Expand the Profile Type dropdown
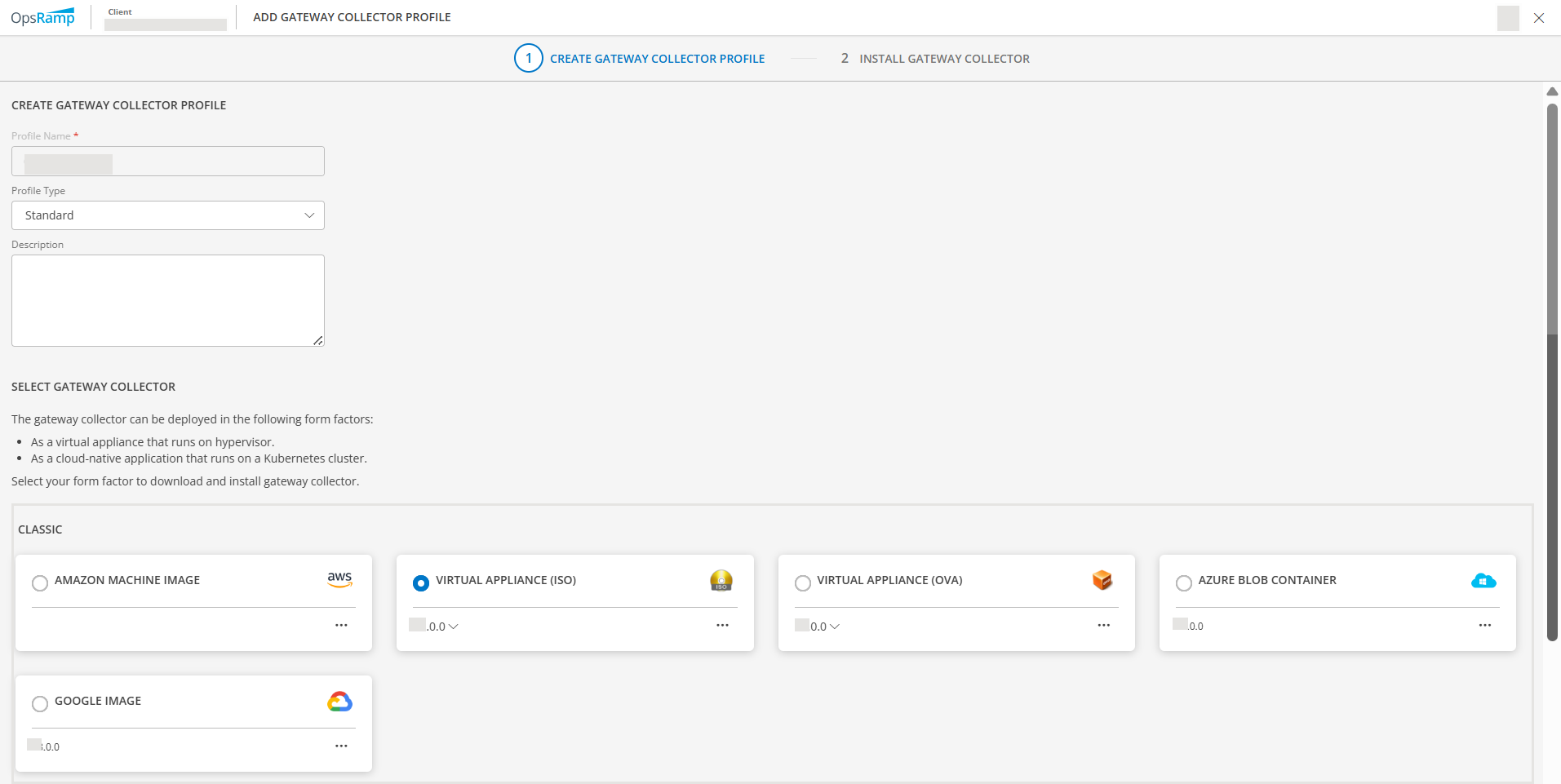1561x784 pixels. click(x=168, y=215)
